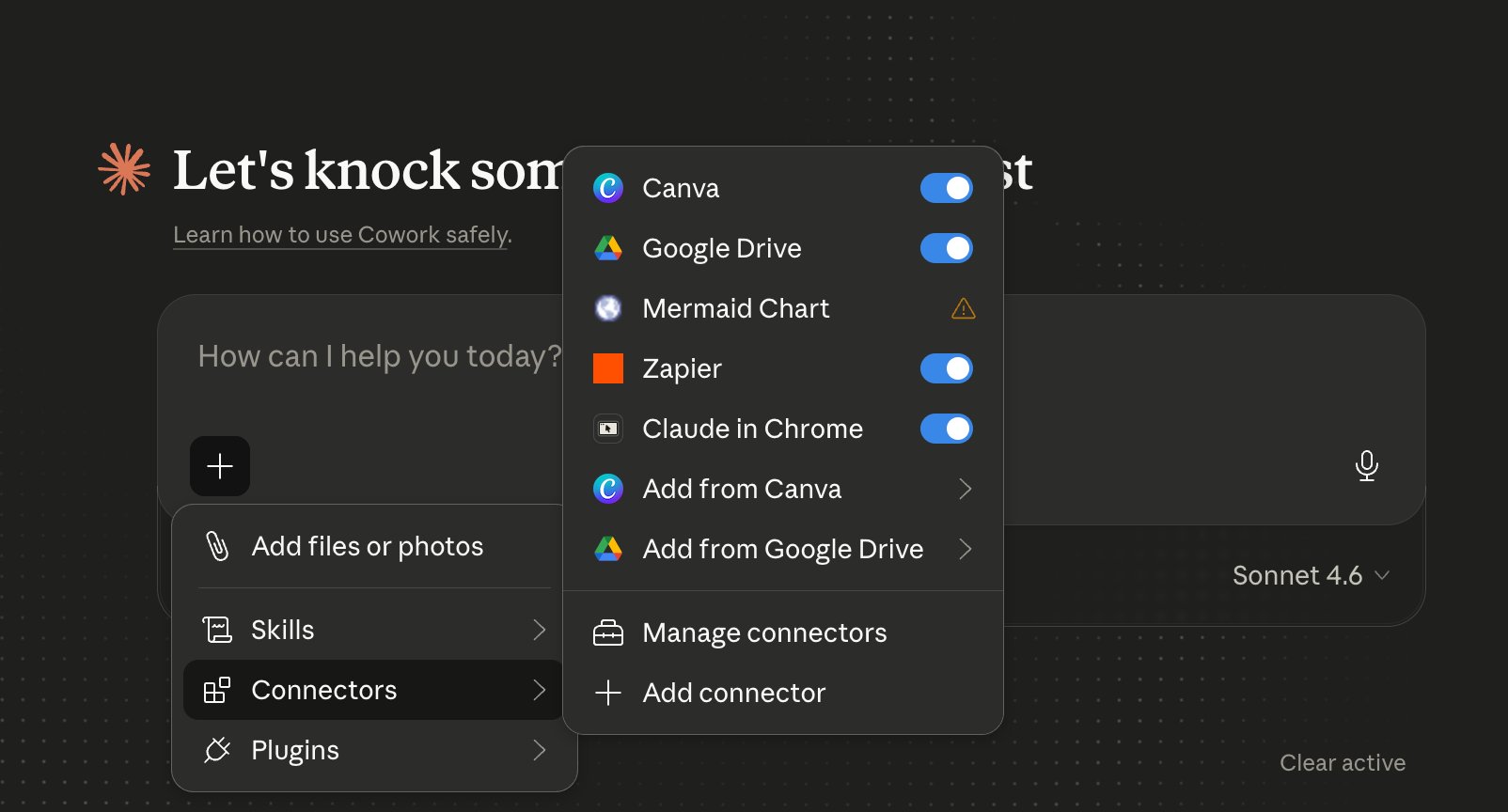Expand the Add from Canva submenu
This screenshot has width=1508, height=812.
783,489
